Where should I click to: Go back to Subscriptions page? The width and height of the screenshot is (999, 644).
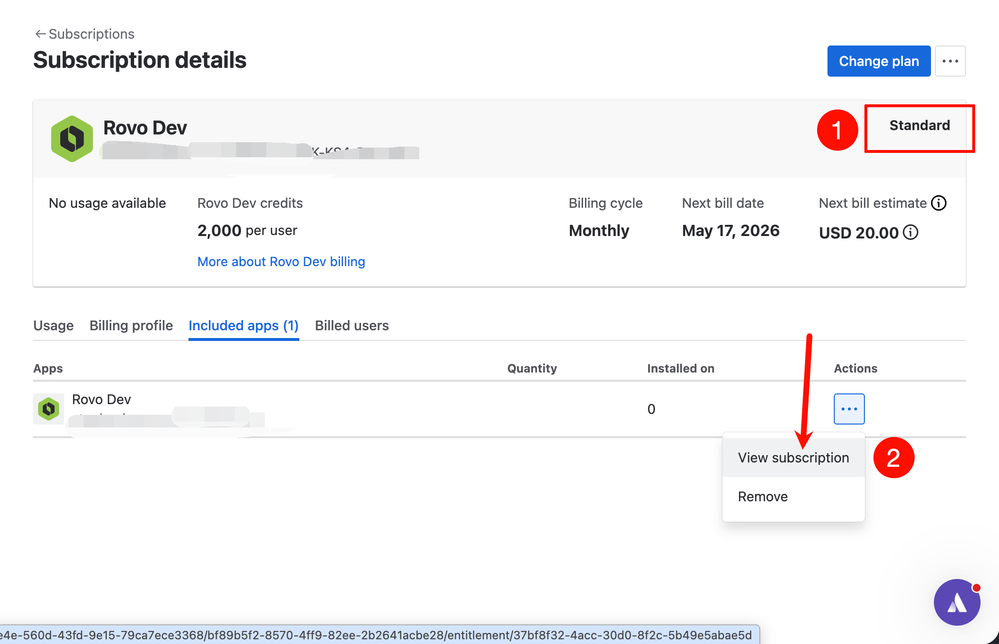pos(84,34)
